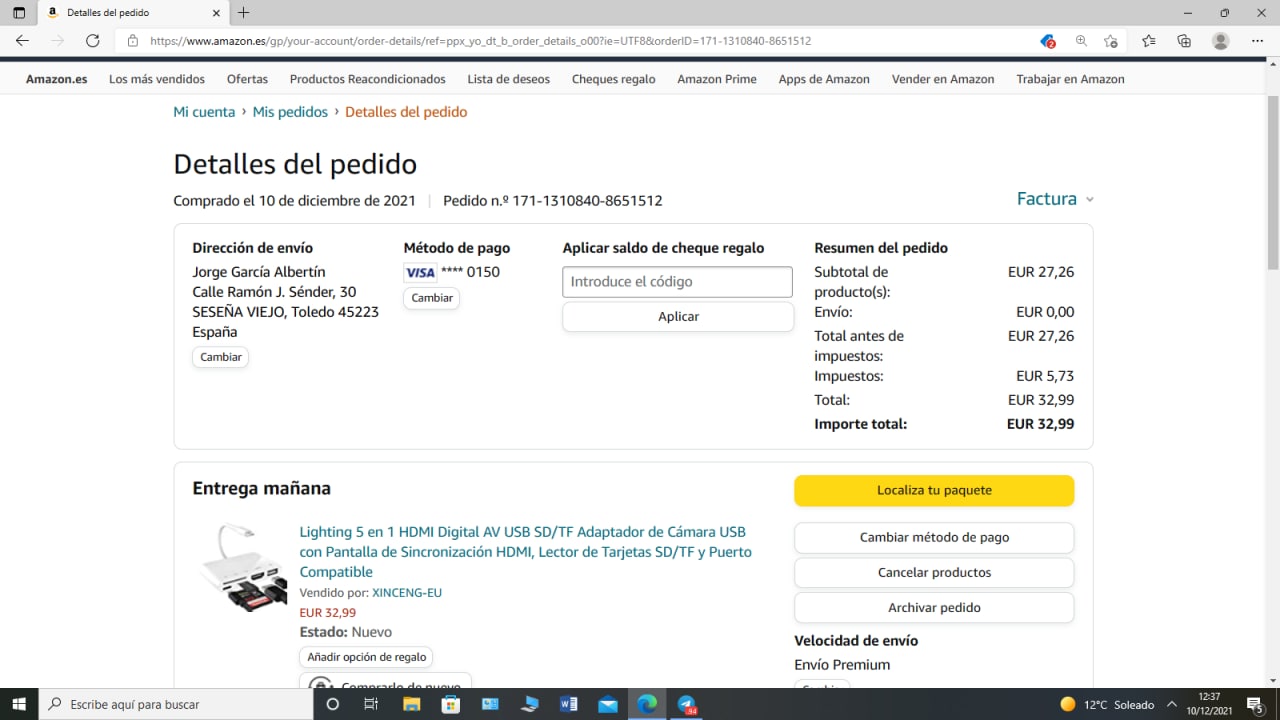Go to Amazon Prime menu item
1280x720 pixels.
point(716,79)
